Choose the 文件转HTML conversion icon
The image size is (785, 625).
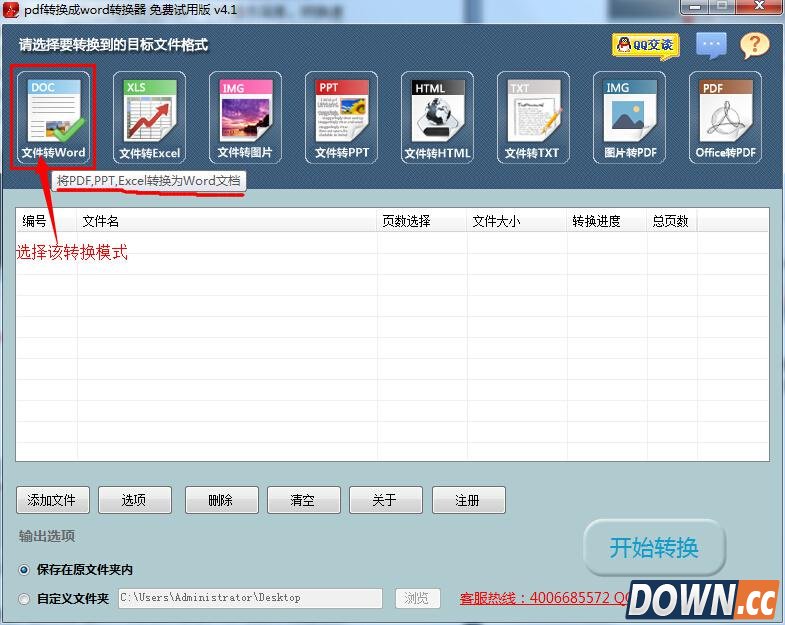(x=438, y=118)
